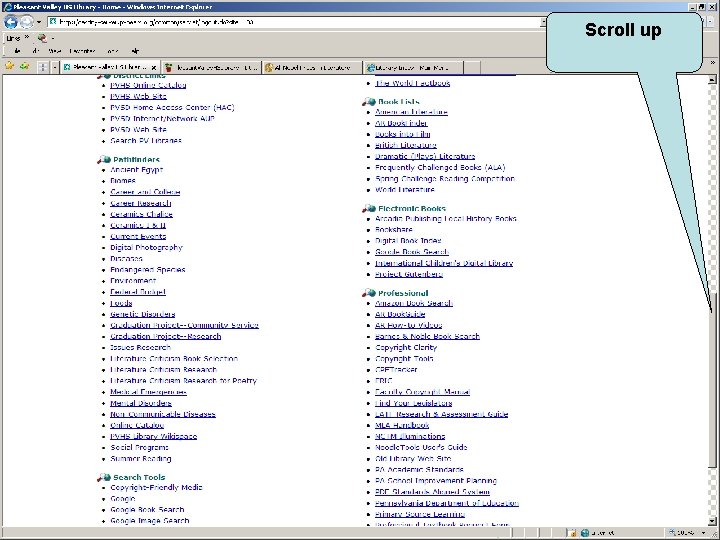Viewport: 720px width, 540px height.
Task: Open the Mental Disorders link
Action: pyautogui.click(x=141, y=403)
